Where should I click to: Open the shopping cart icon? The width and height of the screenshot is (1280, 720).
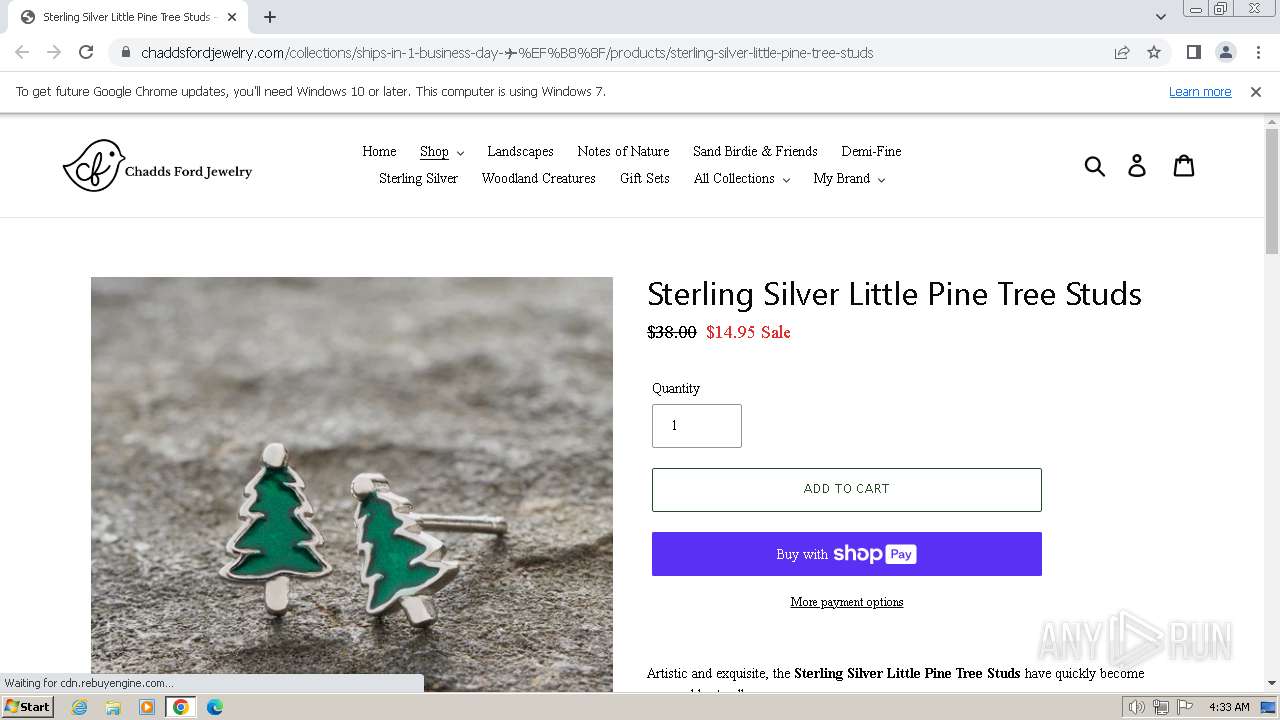1184,166
